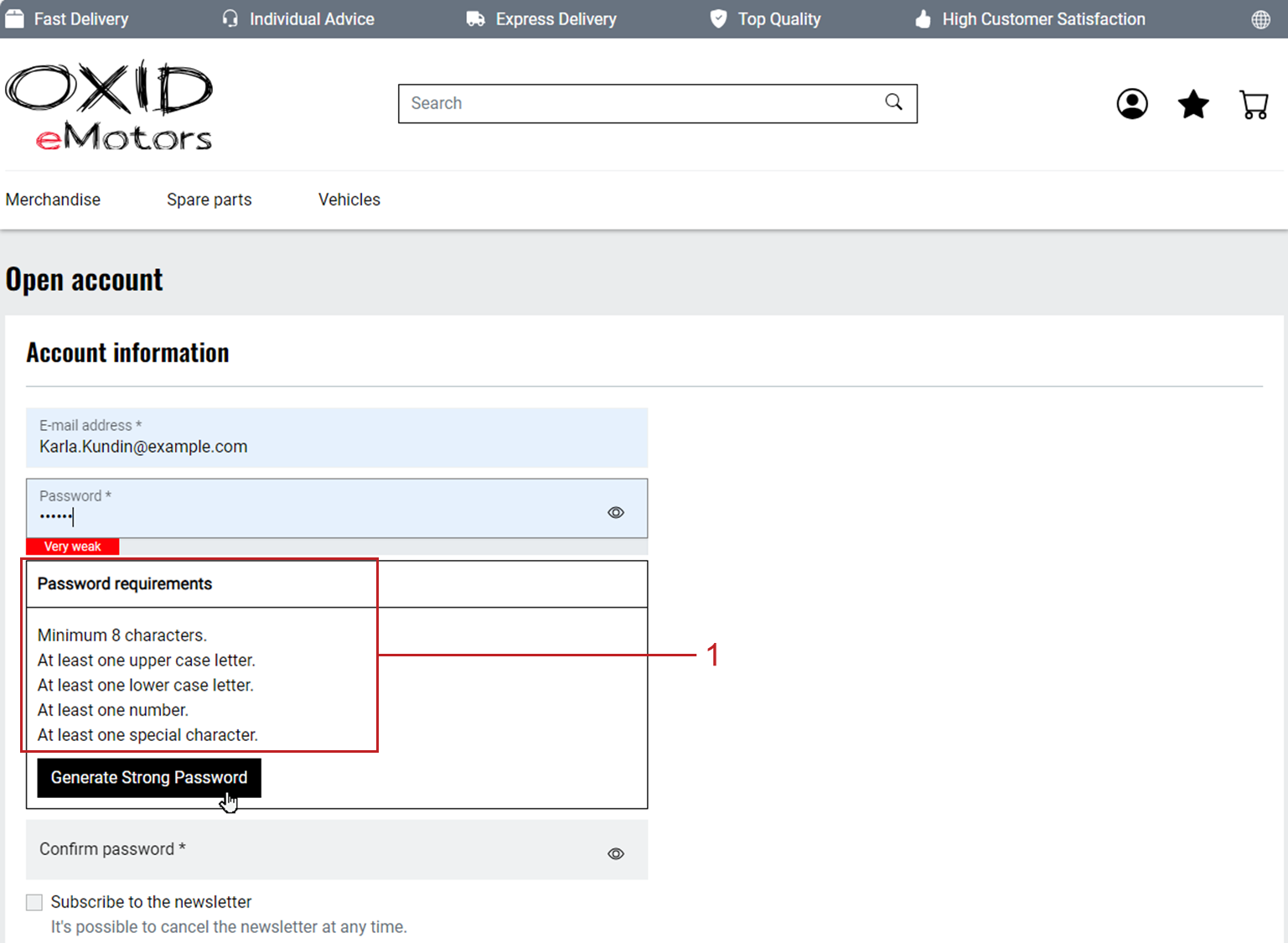Click the Express Delivery truck icon
Viewport: 1288px width, 943px height.
pos(475,19)
